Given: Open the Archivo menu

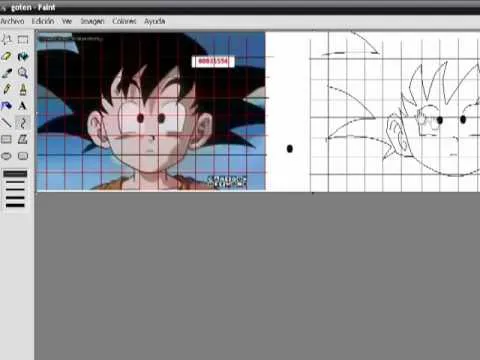Looking at the screenshot, I should (x=12, y=21).
